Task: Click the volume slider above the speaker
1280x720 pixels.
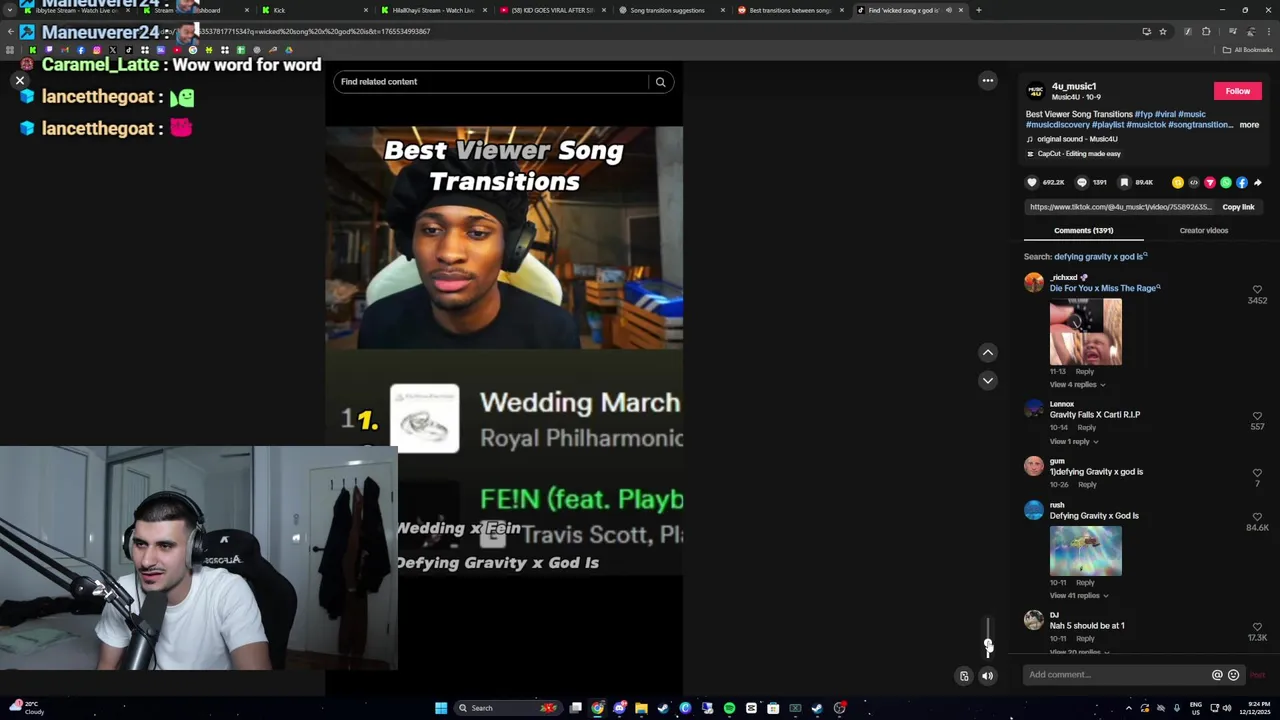Action: (x=988, y=636)
